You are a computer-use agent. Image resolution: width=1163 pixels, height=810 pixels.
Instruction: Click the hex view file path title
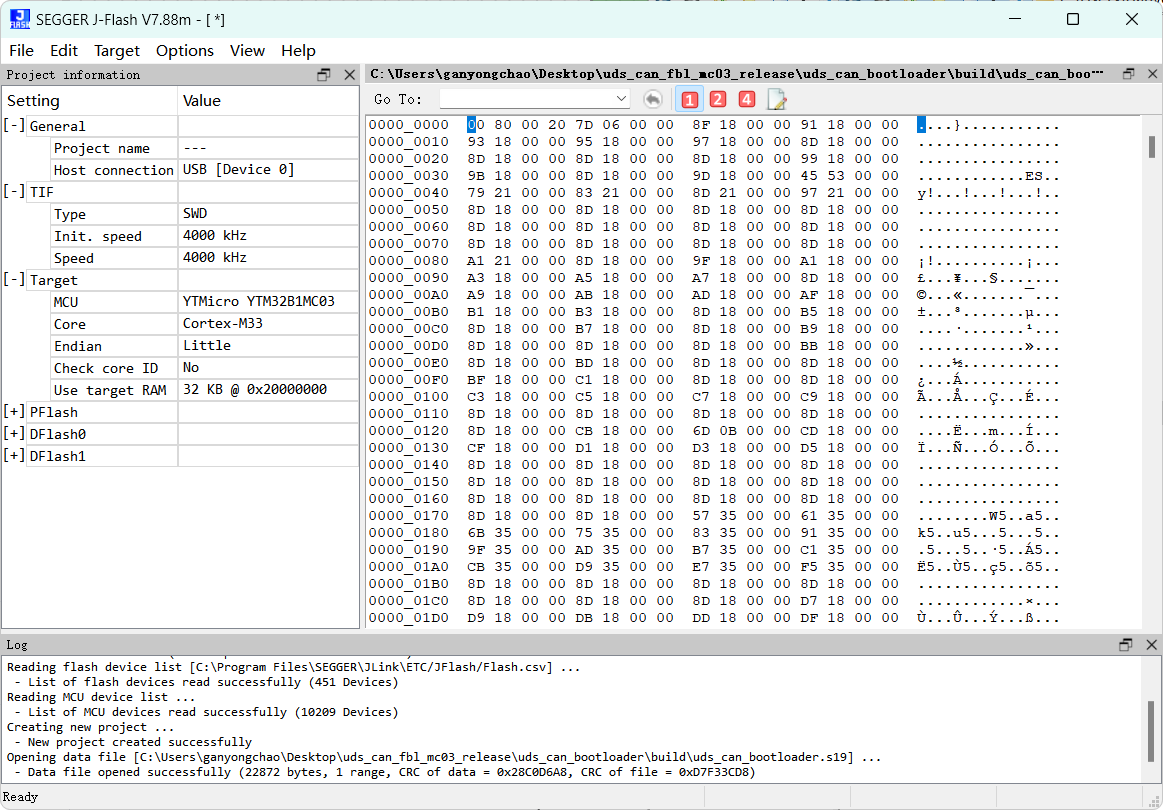[737, 73]
